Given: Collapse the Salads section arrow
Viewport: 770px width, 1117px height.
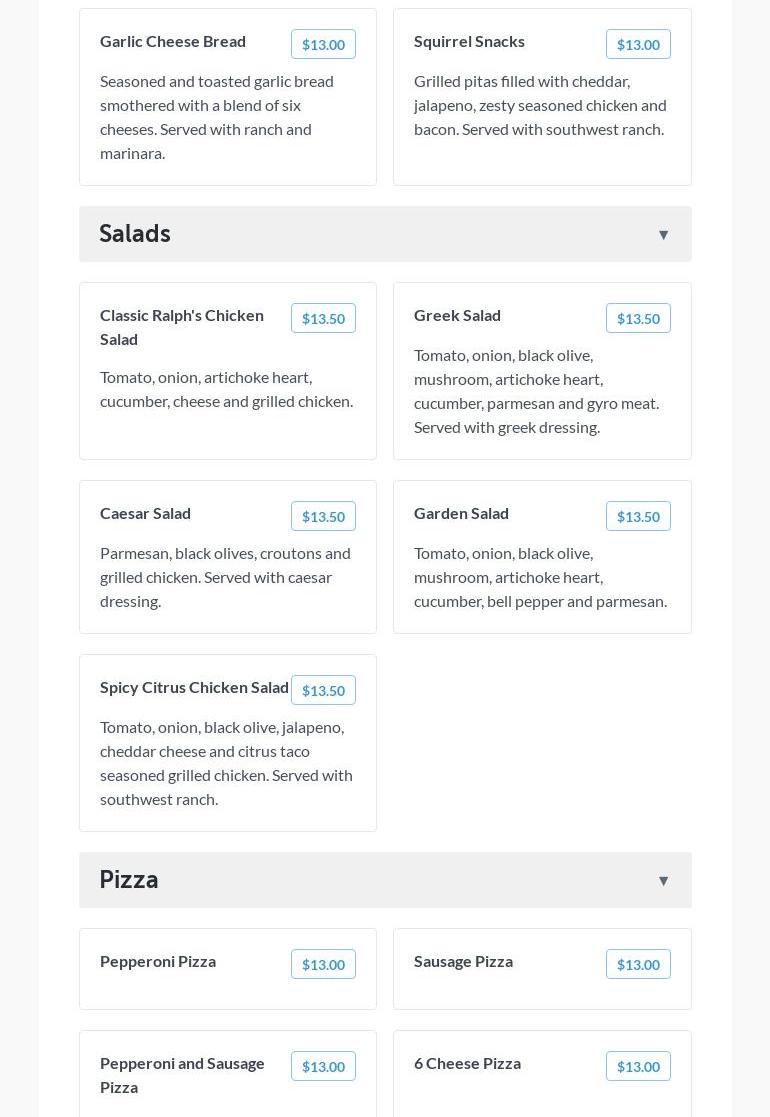Looking at the screenshot, I should 663,235.
